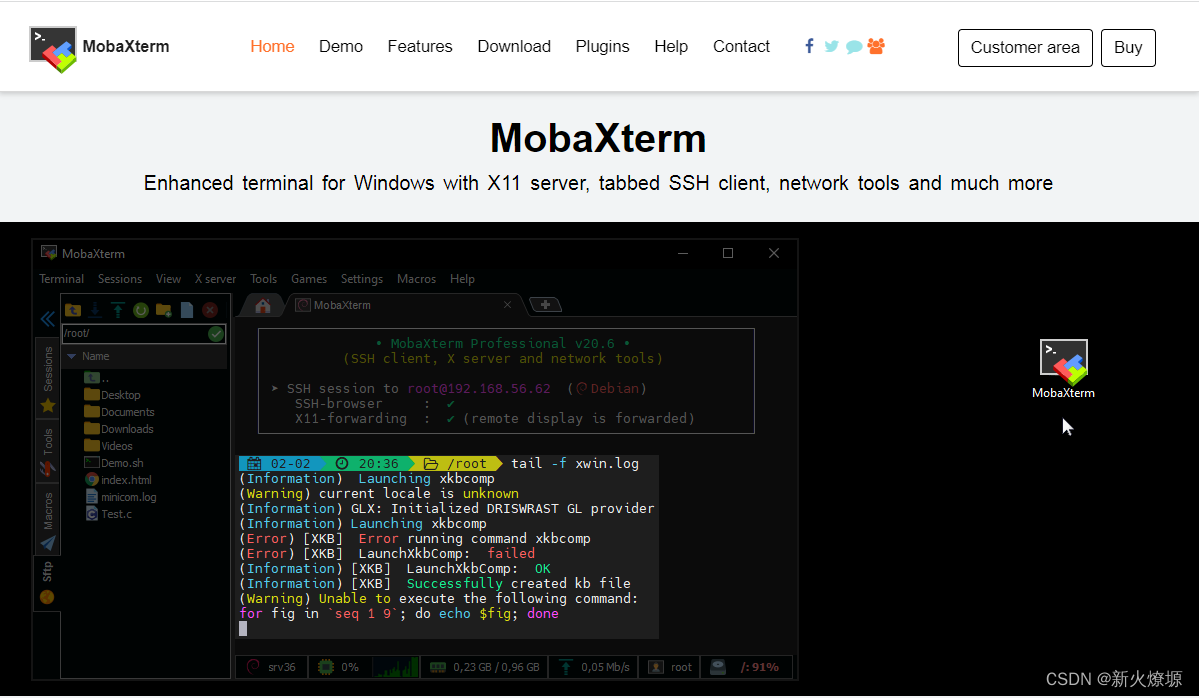Click the Macros paper plane icon in the sidebar
This screenshot has width=1199, height=698.
[47, 543]
